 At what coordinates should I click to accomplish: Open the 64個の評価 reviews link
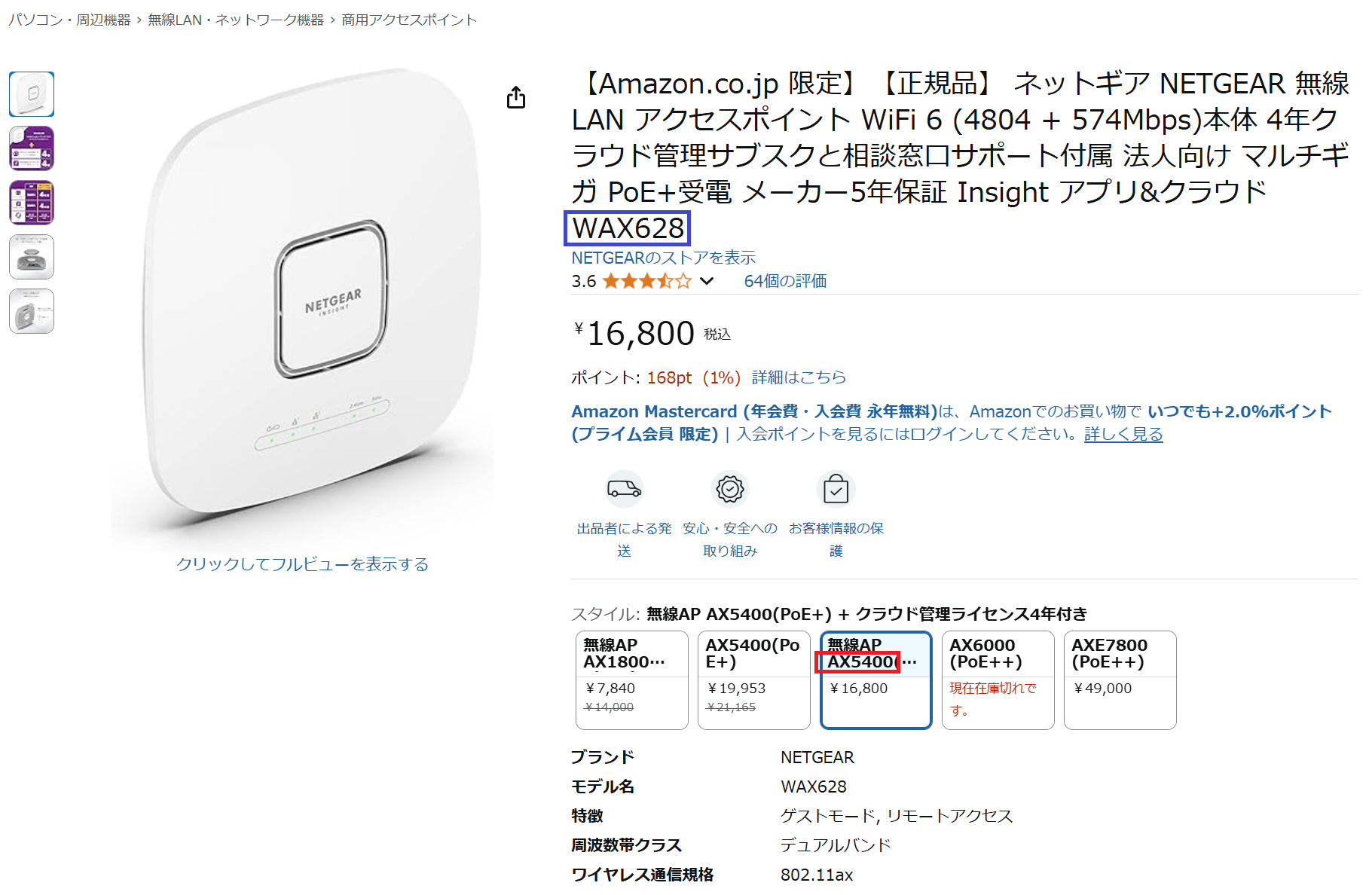pyautogui.click(x=785, y=281)
